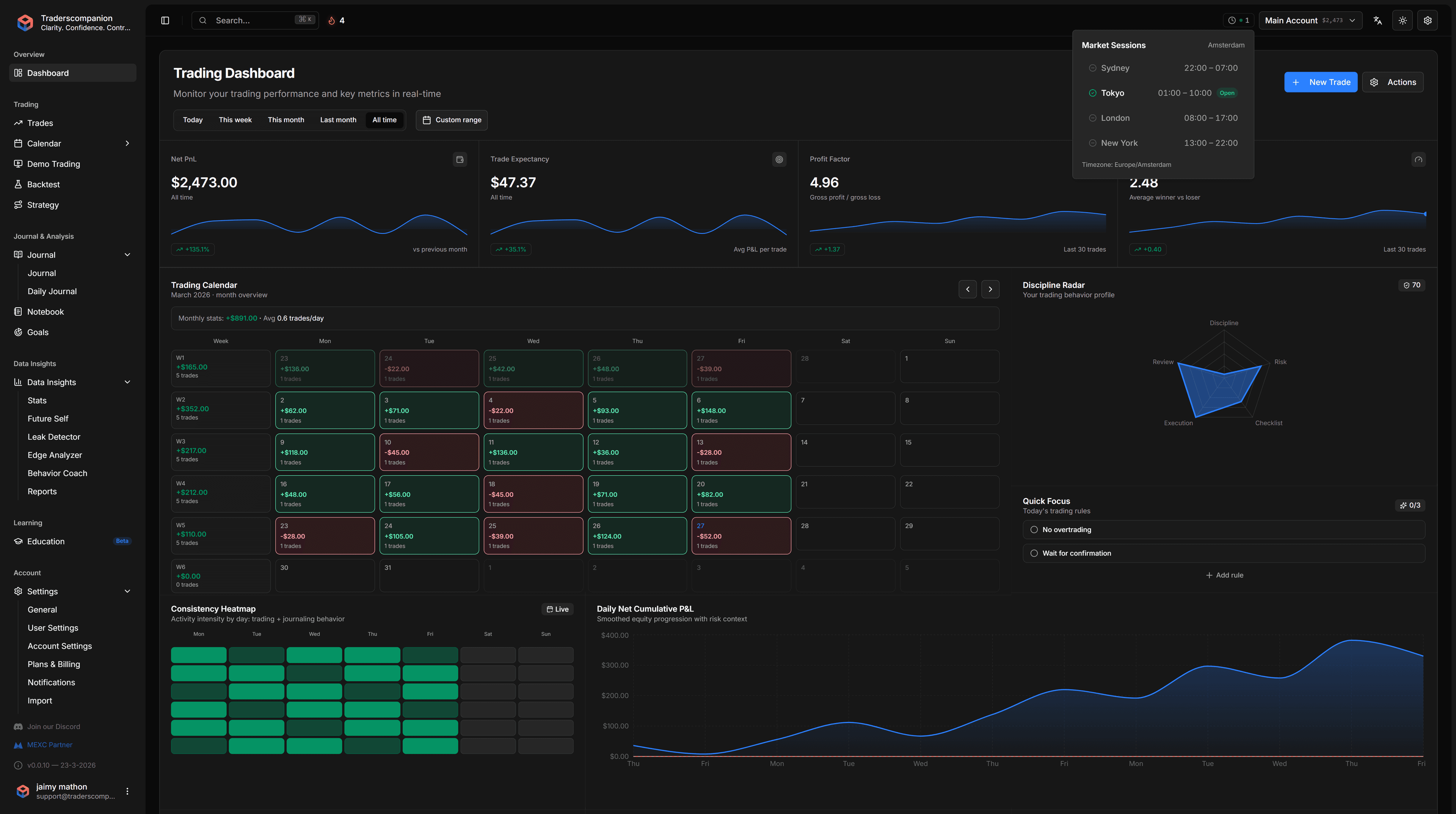Click the version info v0.0.10 entry
The width and height of the screenshot is (1456, 814).
[x=55, y=765]
